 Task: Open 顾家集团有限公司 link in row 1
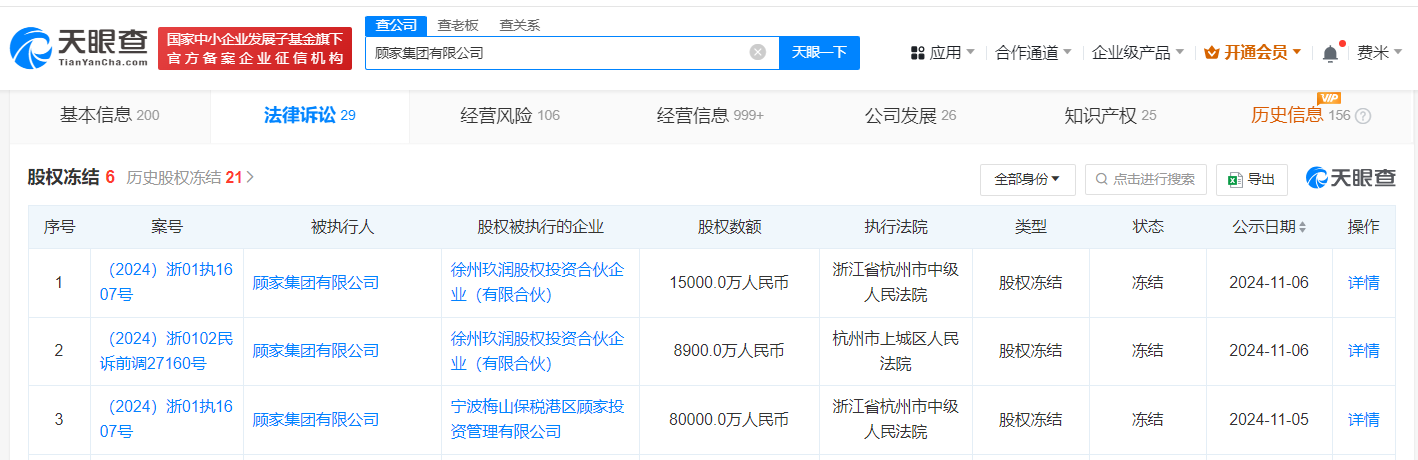pyautogui.click(x=316, y=283)
